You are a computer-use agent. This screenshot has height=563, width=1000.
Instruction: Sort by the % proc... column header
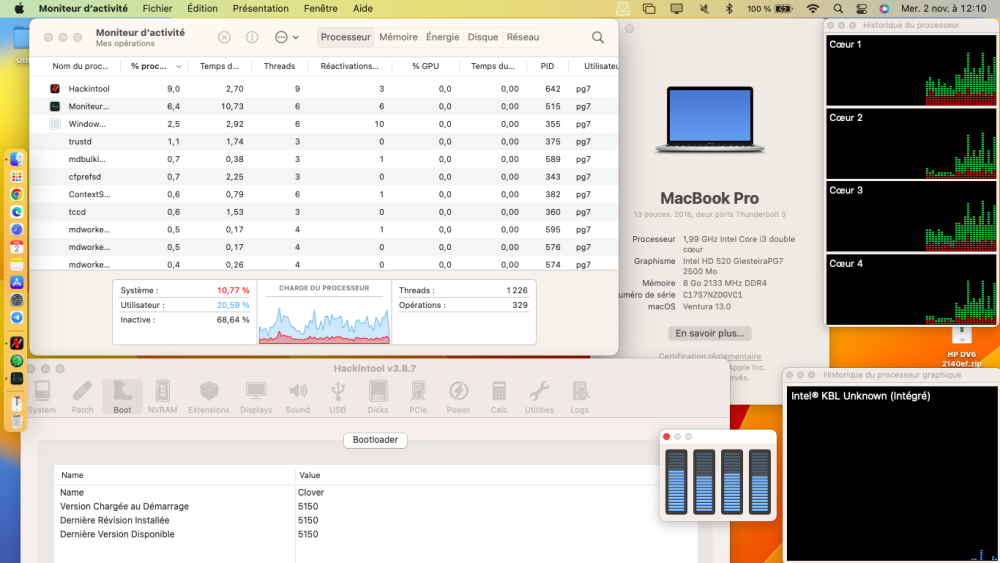point(155,66)
